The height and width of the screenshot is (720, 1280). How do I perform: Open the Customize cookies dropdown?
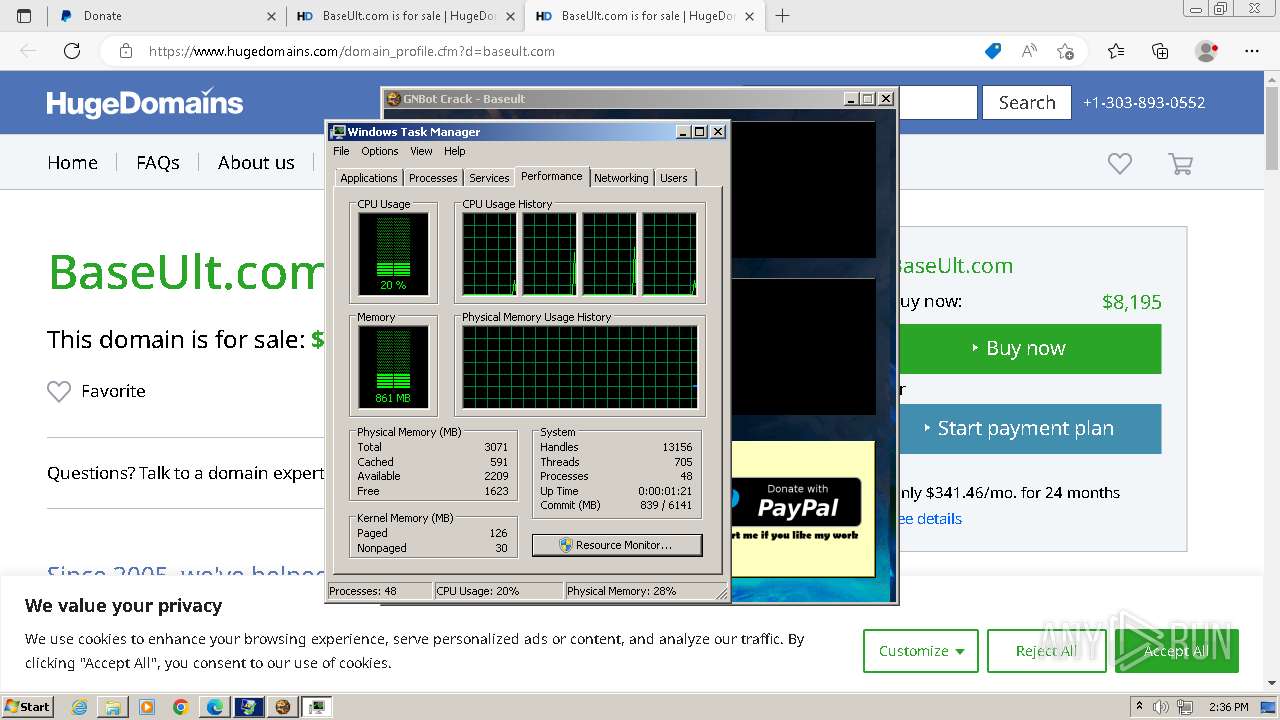pos(921,651)
